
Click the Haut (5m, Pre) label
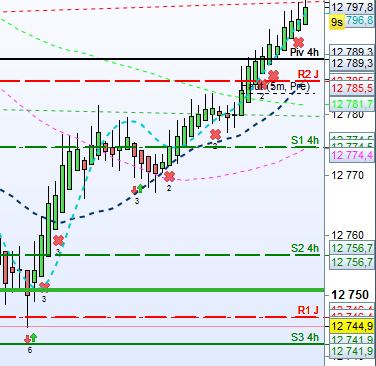[276, 86]
